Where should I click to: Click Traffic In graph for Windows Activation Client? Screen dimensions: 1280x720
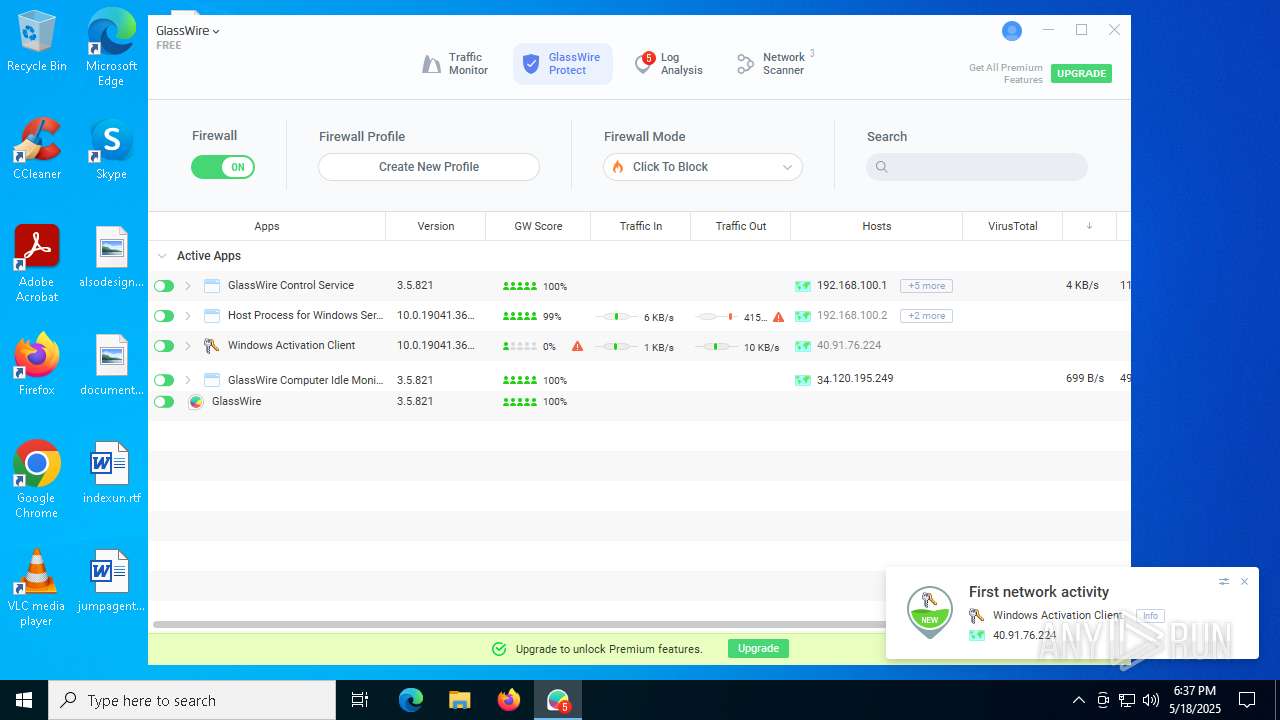(617, 346)
